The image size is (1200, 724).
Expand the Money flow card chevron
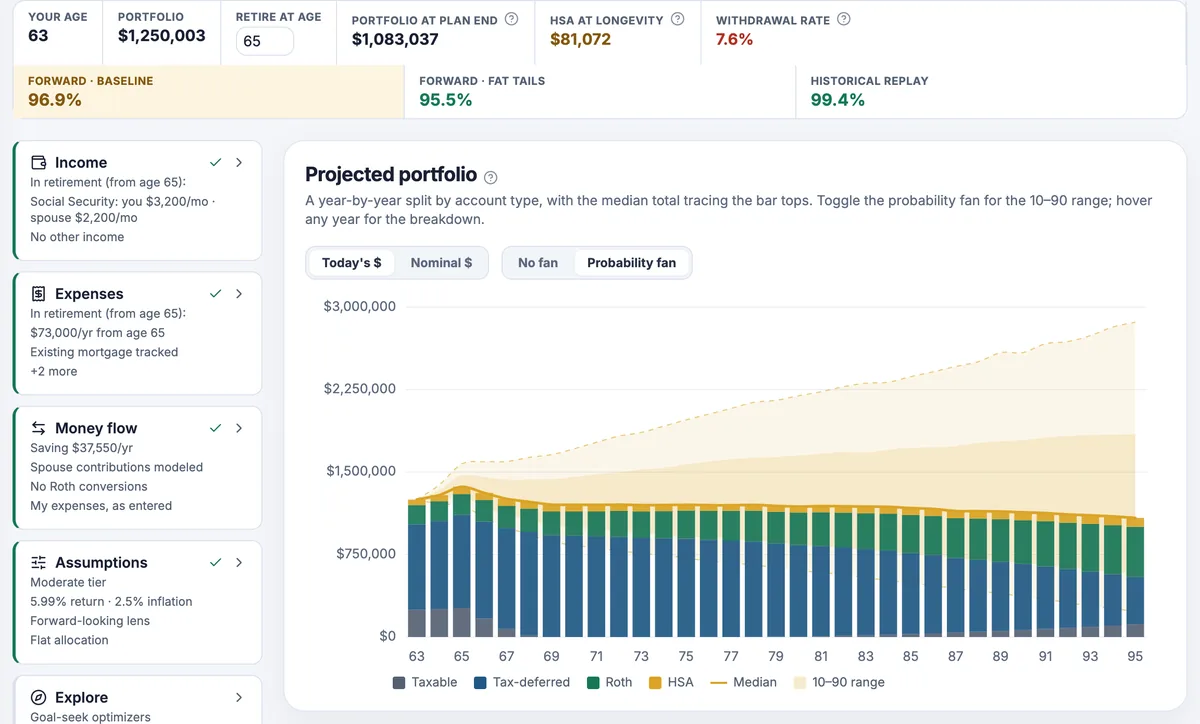[x=239, y=428]
